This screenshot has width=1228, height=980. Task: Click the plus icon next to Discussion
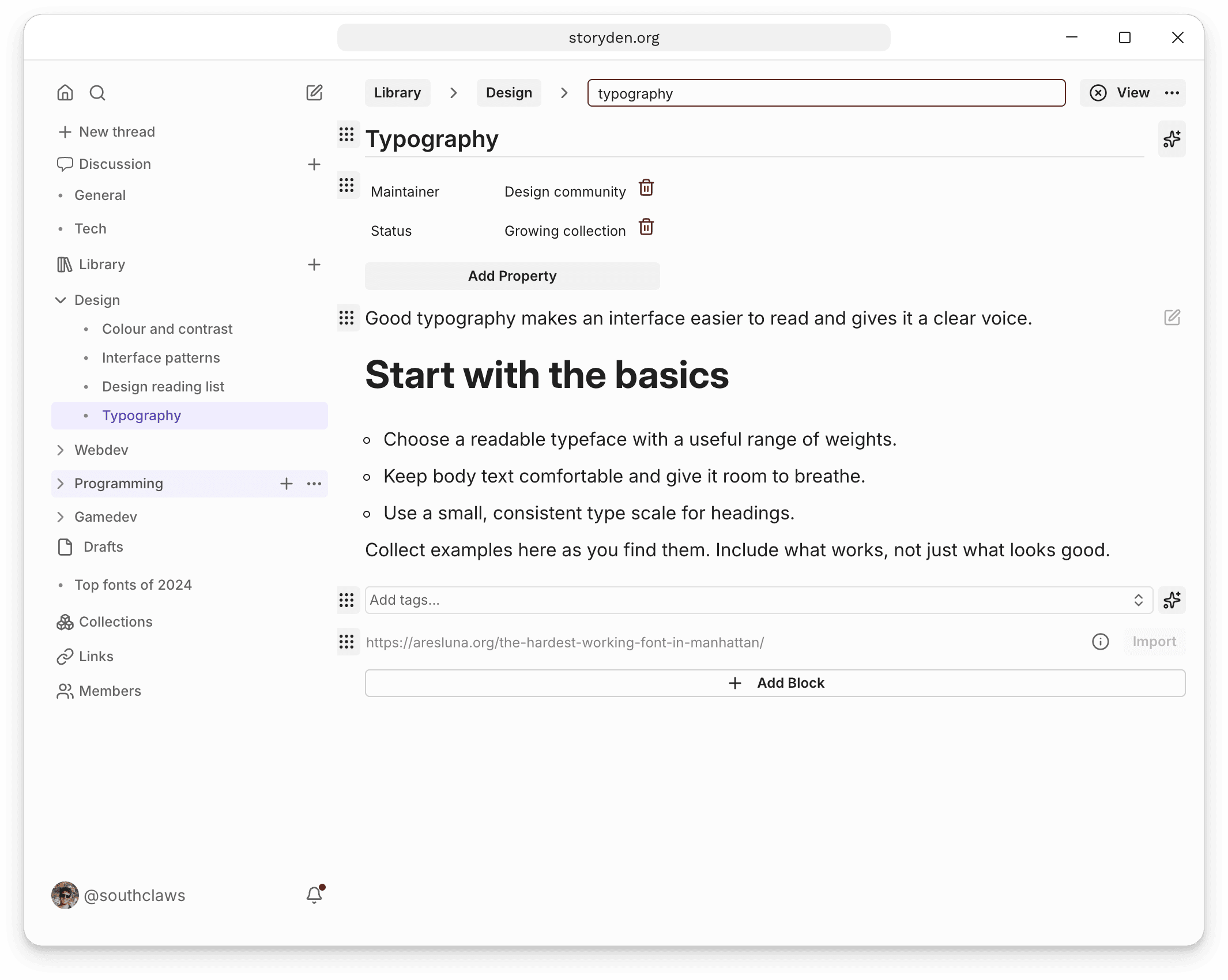(314, 164)
